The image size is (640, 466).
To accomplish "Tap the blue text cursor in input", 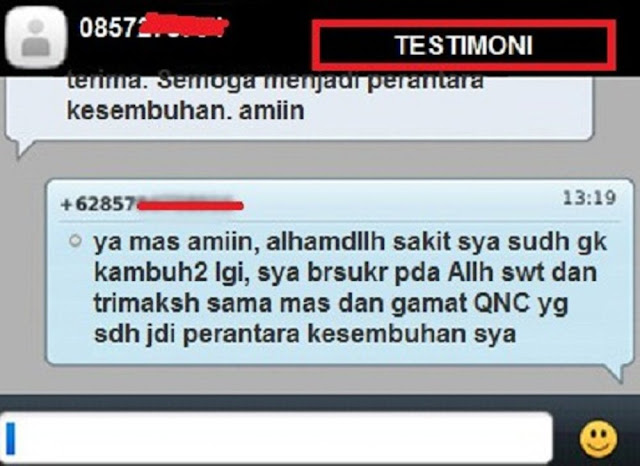I will [x=11, y=439].
